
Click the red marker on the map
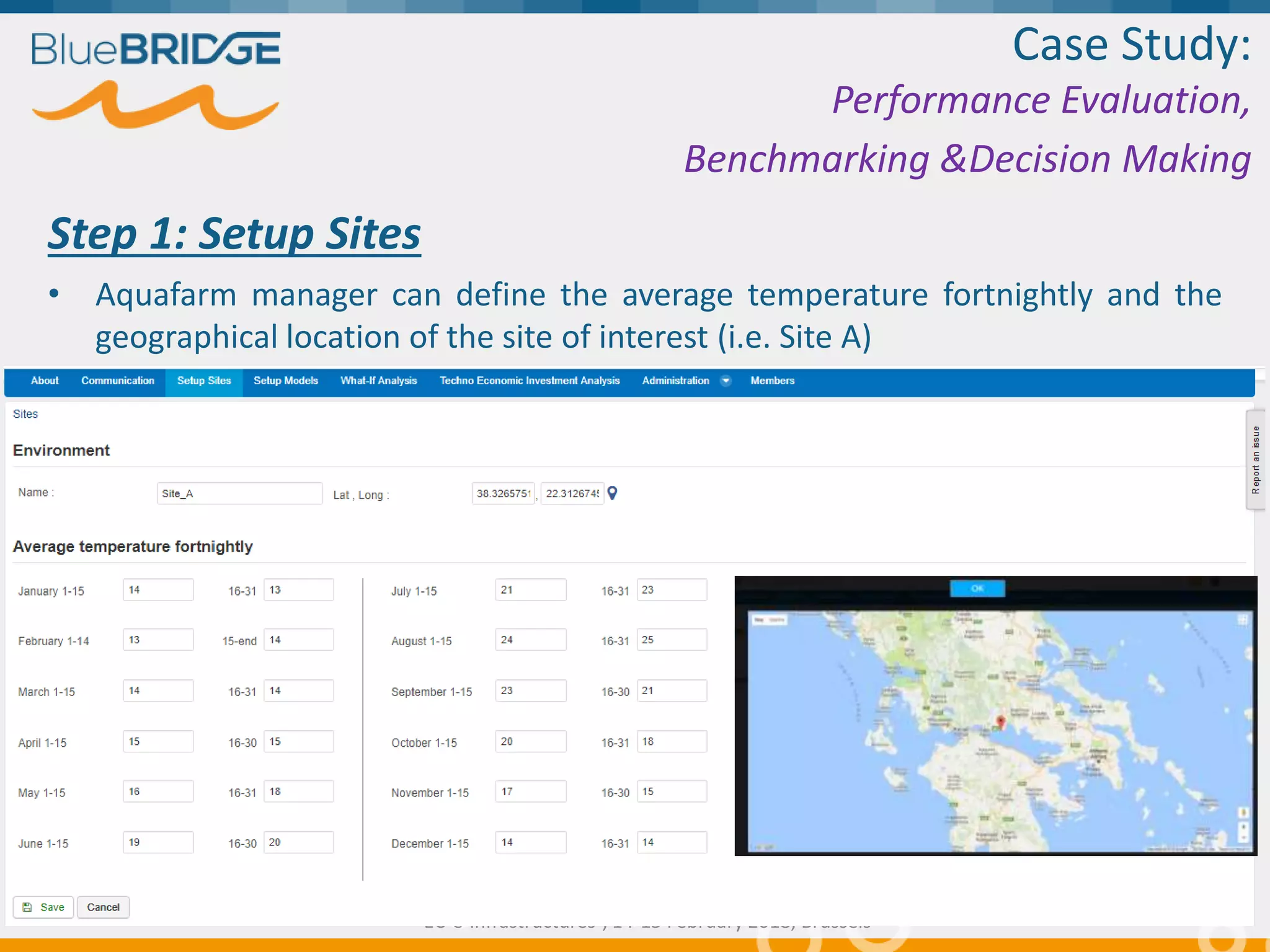tap(1000, 722)
